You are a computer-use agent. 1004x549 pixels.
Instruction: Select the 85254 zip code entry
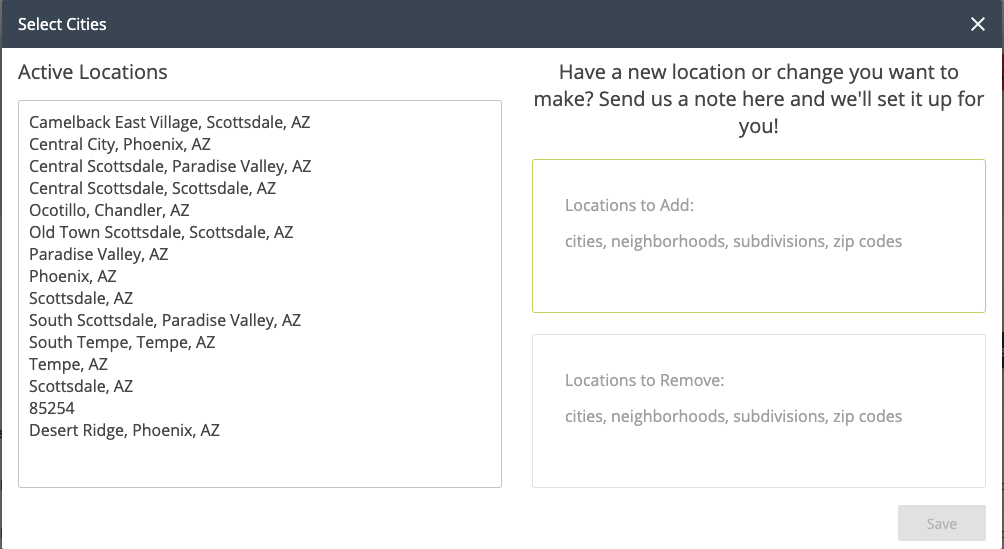(x=52, y=408)
